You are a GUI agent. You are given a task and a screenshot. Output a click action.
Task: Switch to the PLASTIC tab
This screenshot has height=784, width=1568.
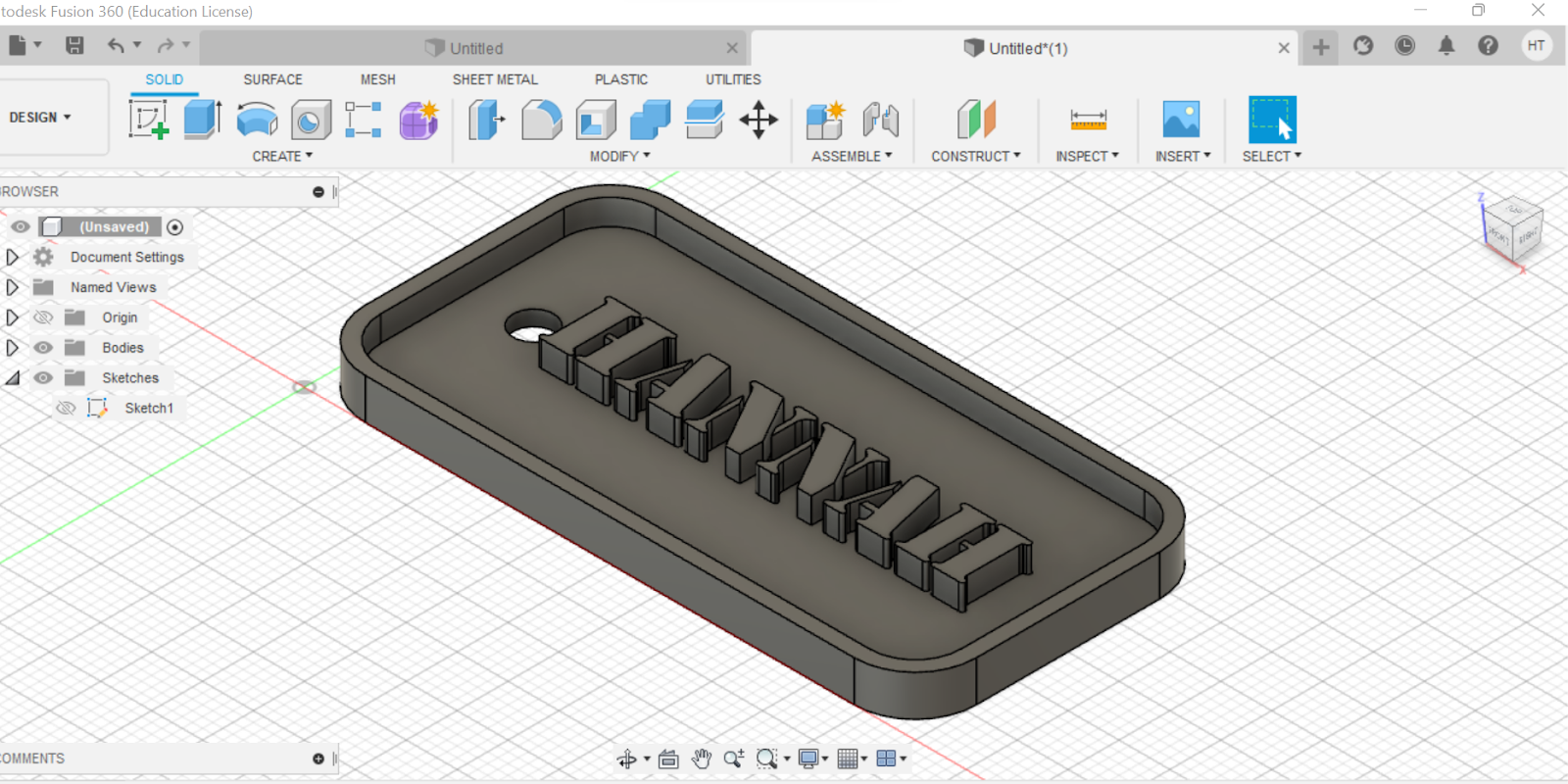click(x=620, y=79)
